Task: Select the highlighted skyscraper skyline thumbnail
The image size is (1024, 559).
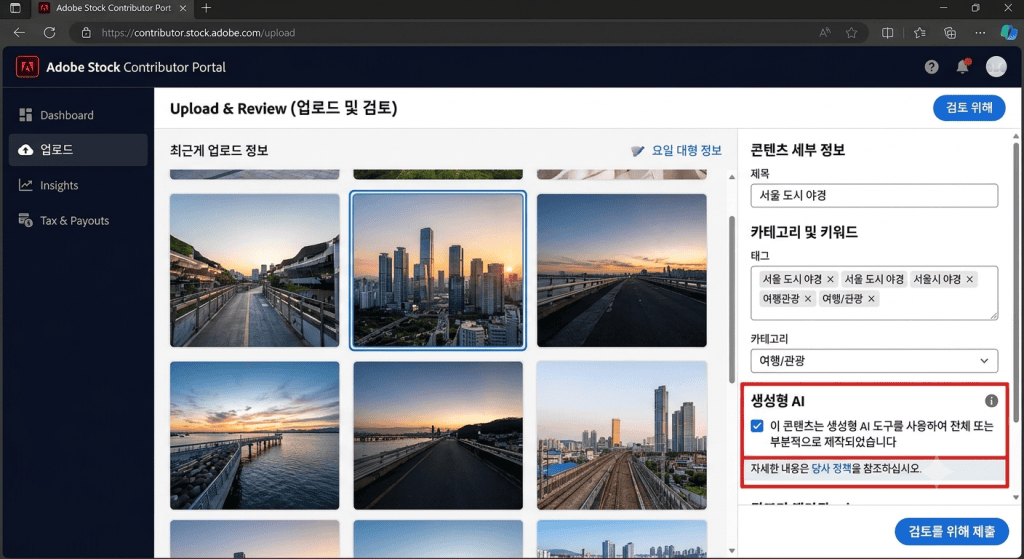Action: tap(438, 270)
